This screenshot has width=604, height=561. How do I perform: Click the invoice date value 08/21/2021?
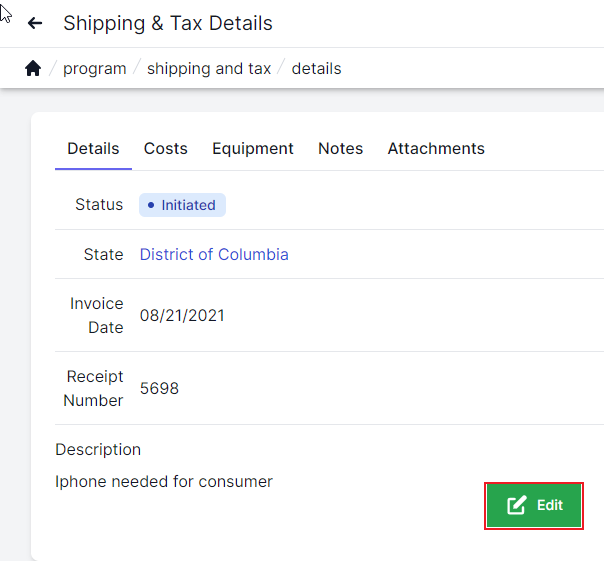182,316
